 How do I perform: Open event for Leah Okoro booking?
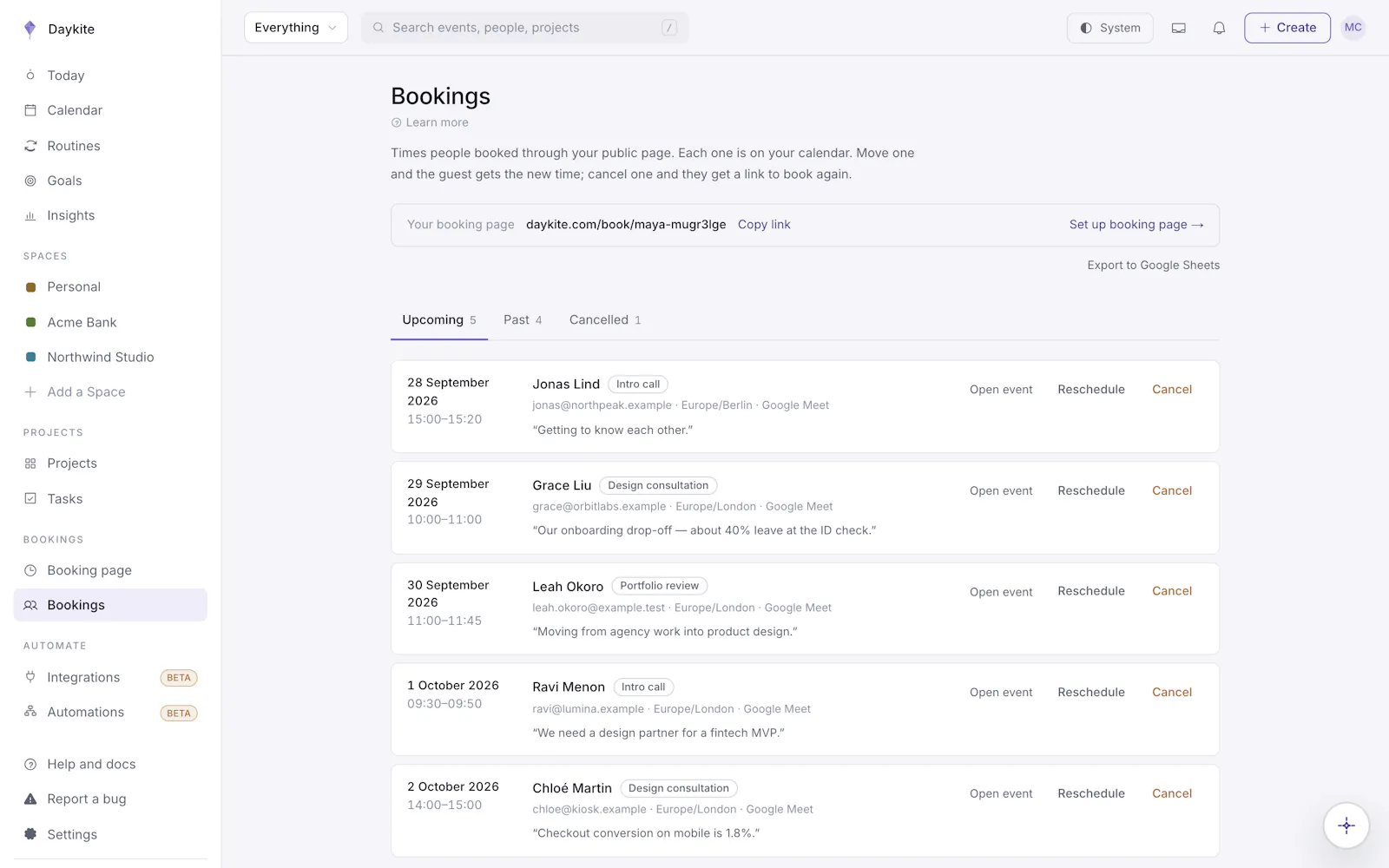point(1001,592)
